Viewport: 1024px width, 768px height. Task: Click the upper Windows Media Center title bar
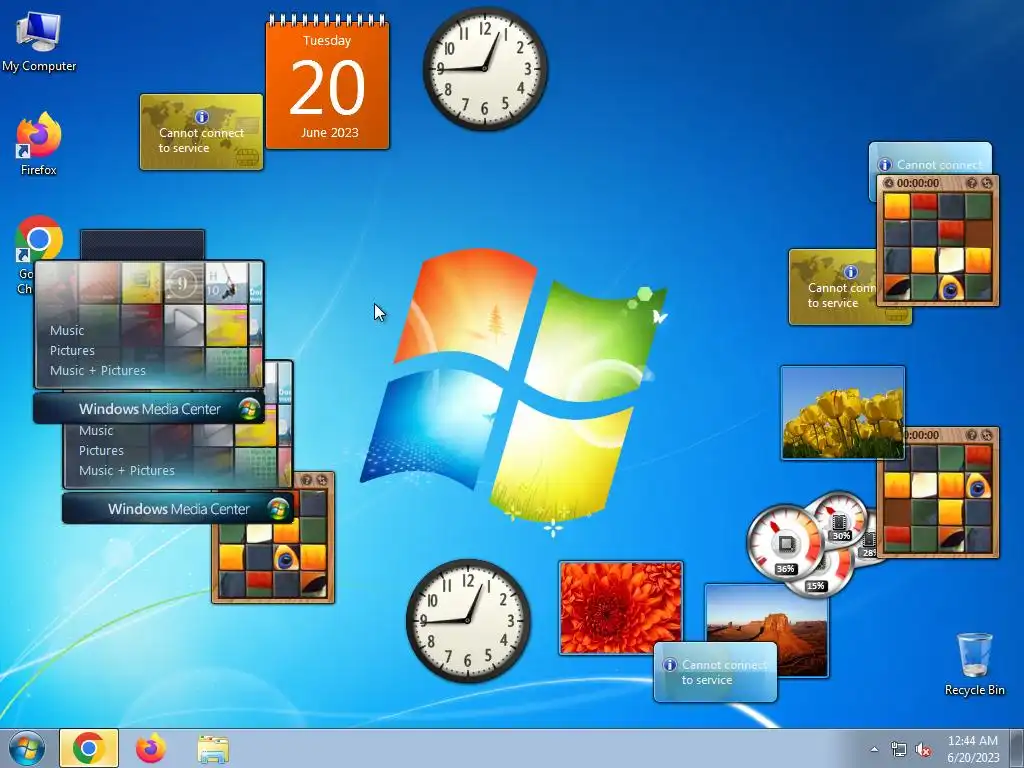[x=149, y=409]
